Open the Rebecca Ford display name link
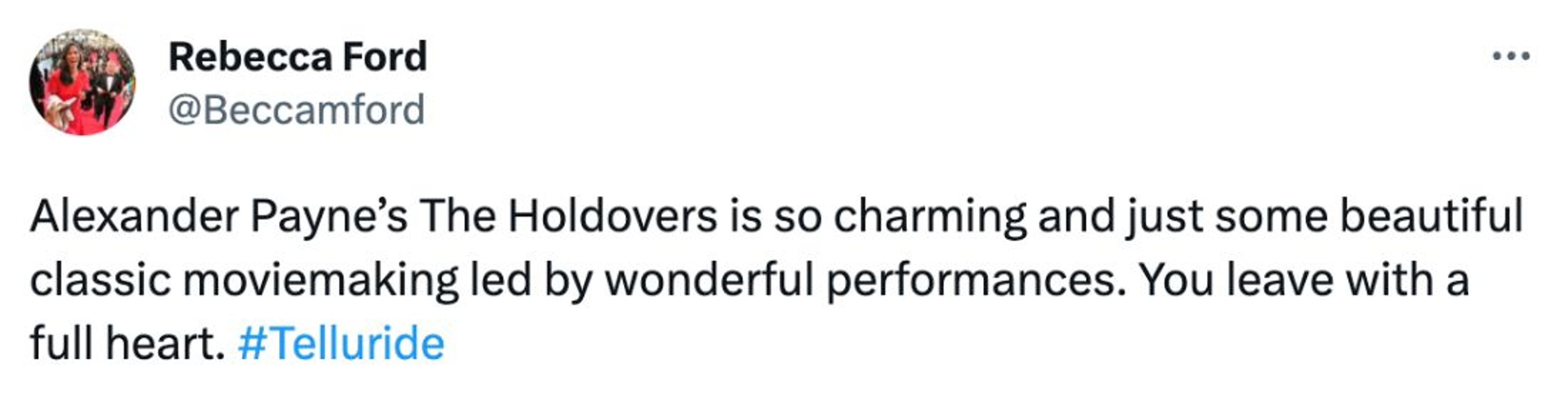 pos(298,57)
